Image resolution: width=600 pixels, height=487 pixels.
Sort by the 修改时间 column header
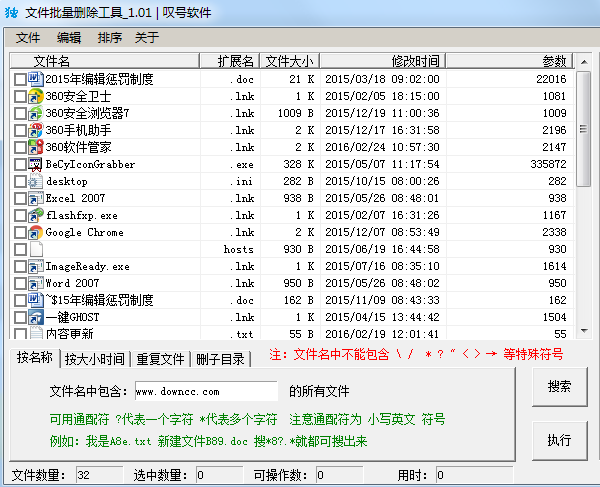point(383,61)
